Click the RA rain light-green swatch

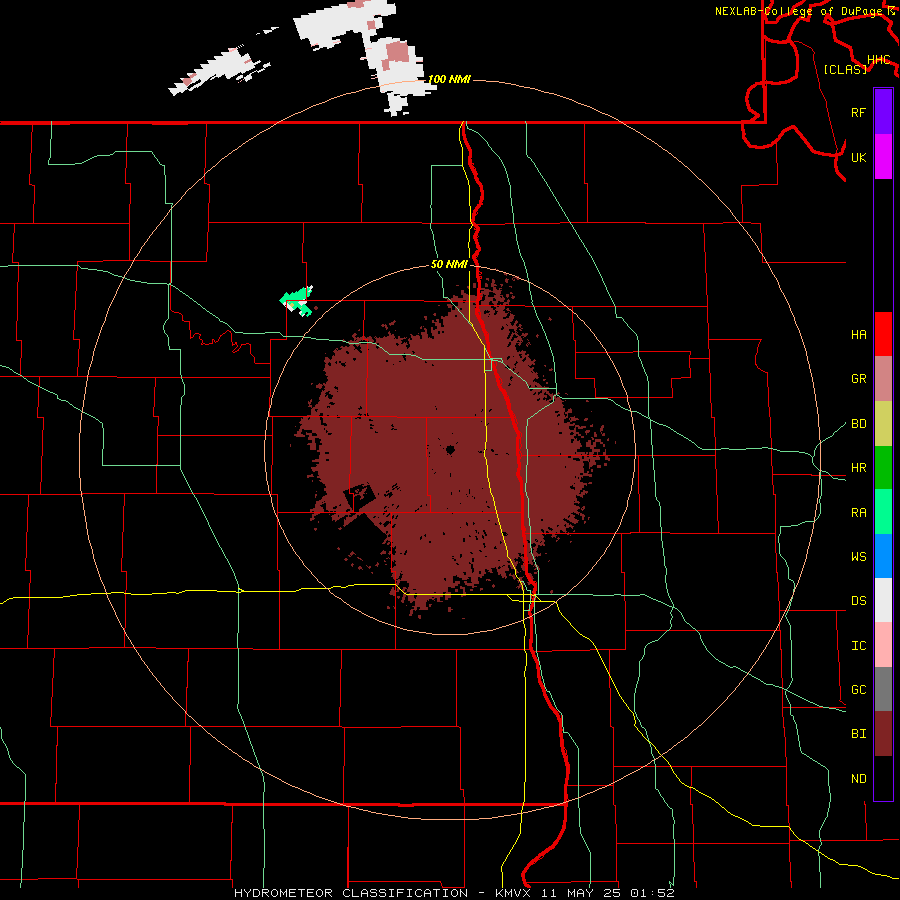[x=883, y=511]
